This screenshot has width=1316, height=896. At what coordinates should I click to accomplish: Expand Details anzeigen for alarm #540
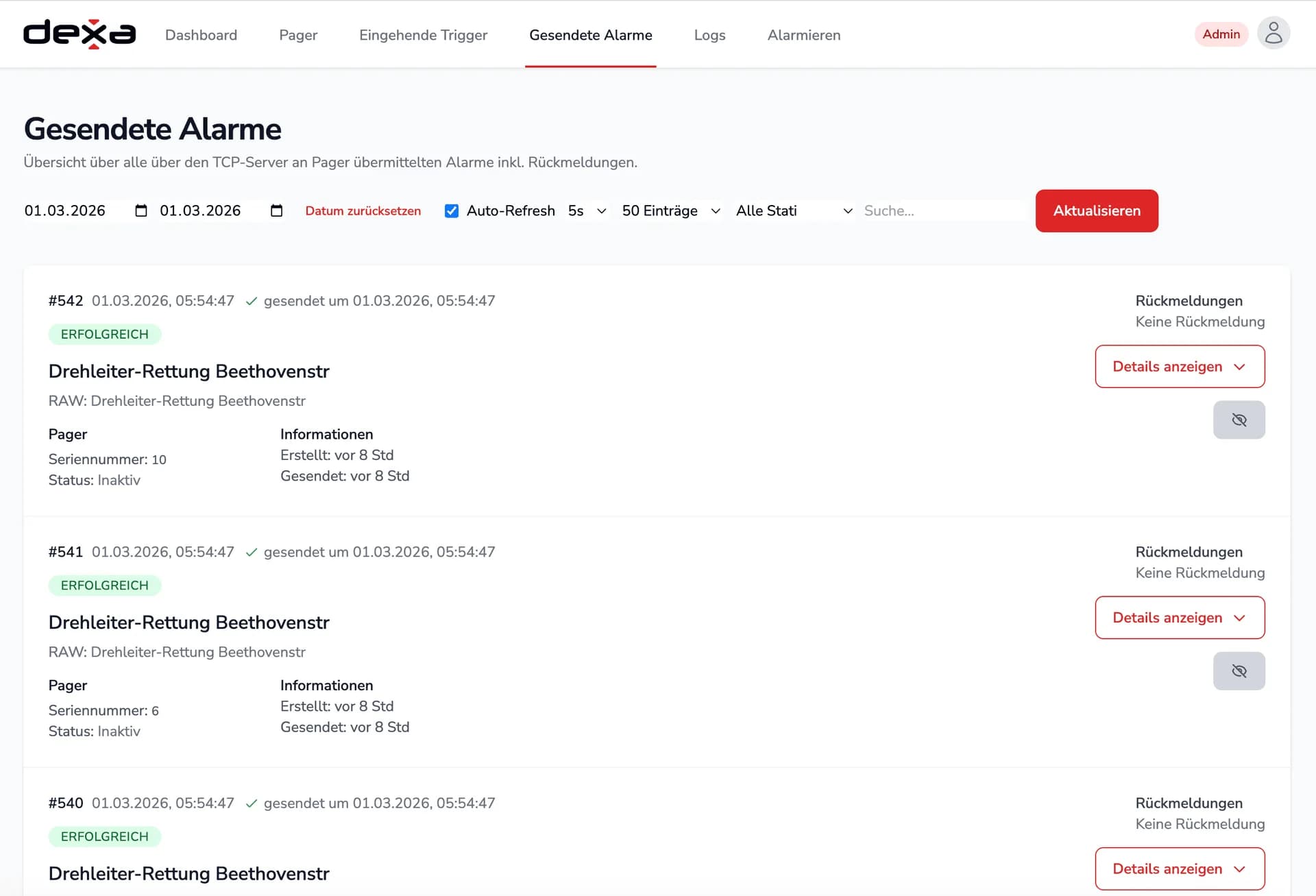(1179, 869)
